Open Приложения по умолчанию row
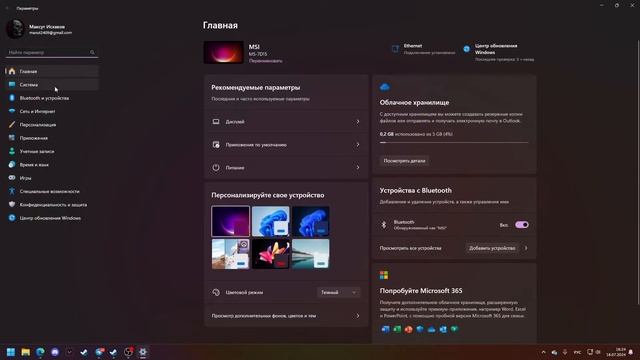 tap(286, 144)
